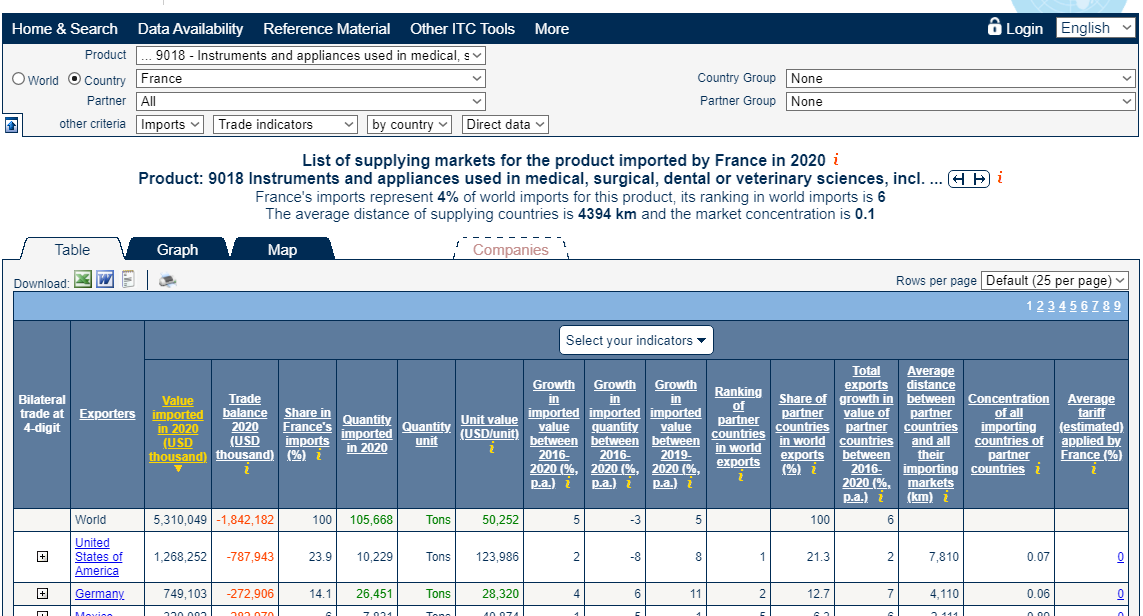Open the Partner dropdown set to All

coord(311,101)
